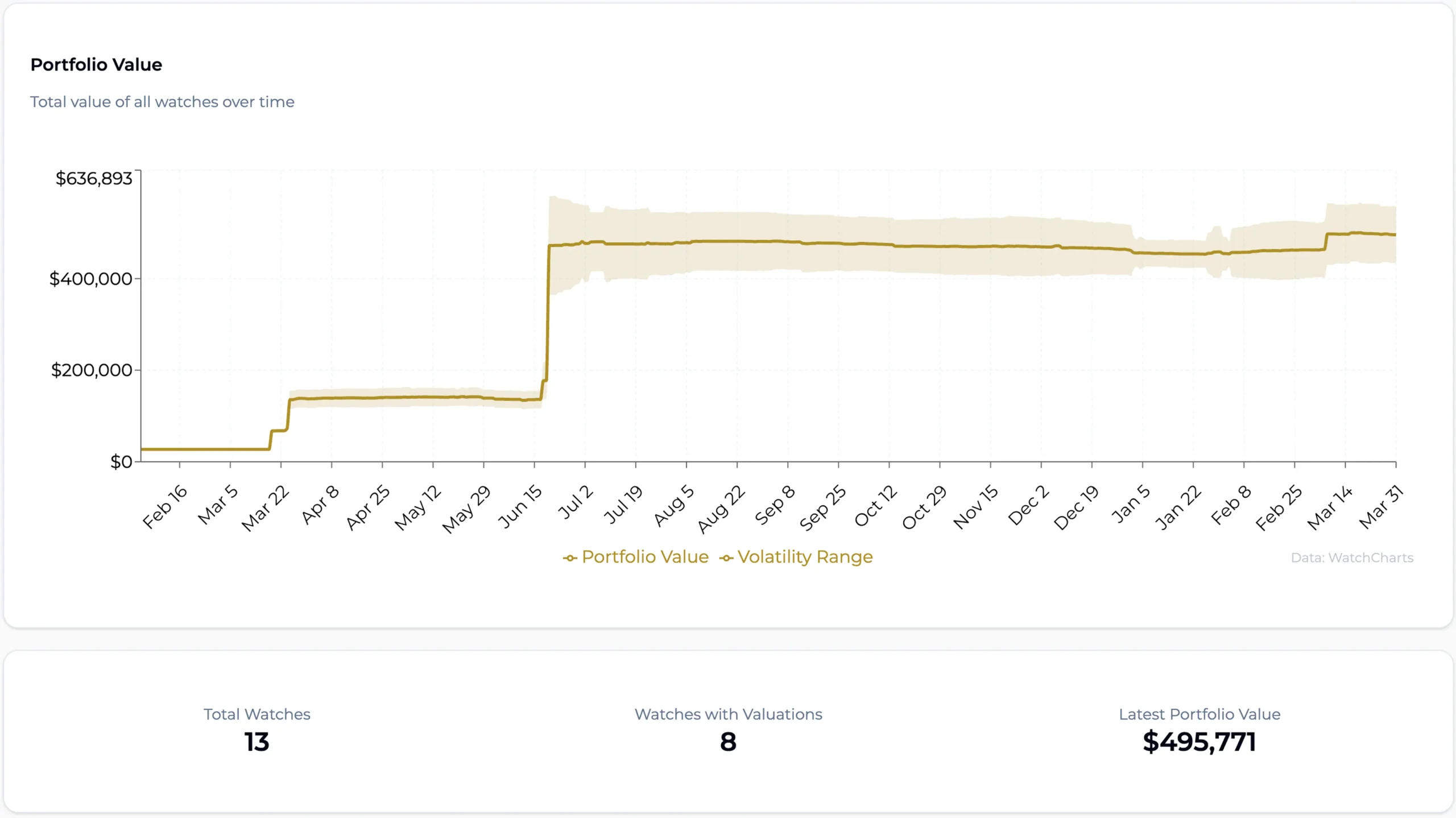Viewport: 1456px width, 818px height.
Task: Click the Mar 22 x-axis date label
Action: 266,508
